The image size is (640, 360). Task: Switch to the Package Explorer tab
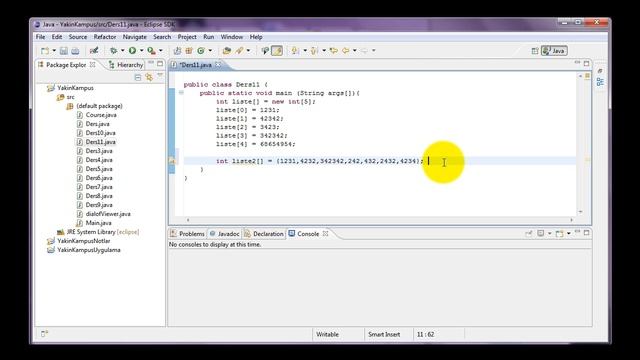[x=66, y=65]
